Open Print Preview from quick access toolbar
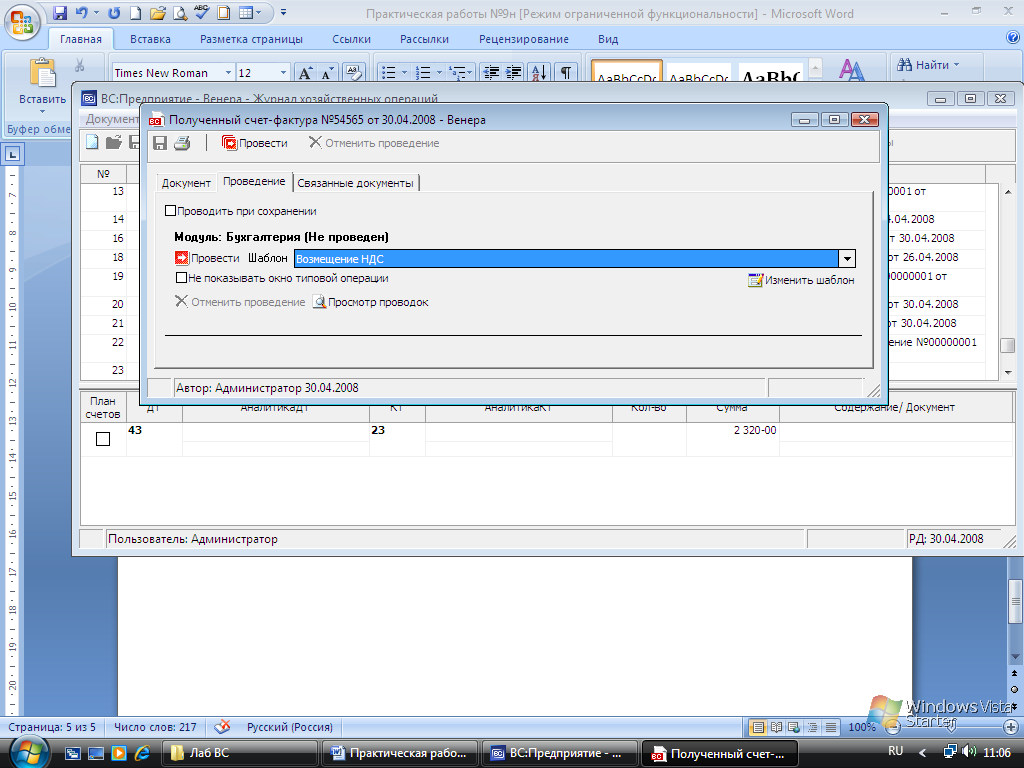 coord(180,12)
